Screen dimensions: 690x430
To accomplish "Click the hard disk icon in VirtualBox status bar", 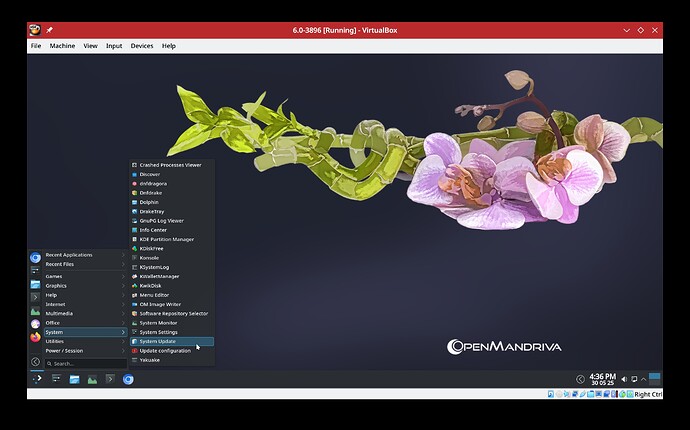I will point(551,394).
